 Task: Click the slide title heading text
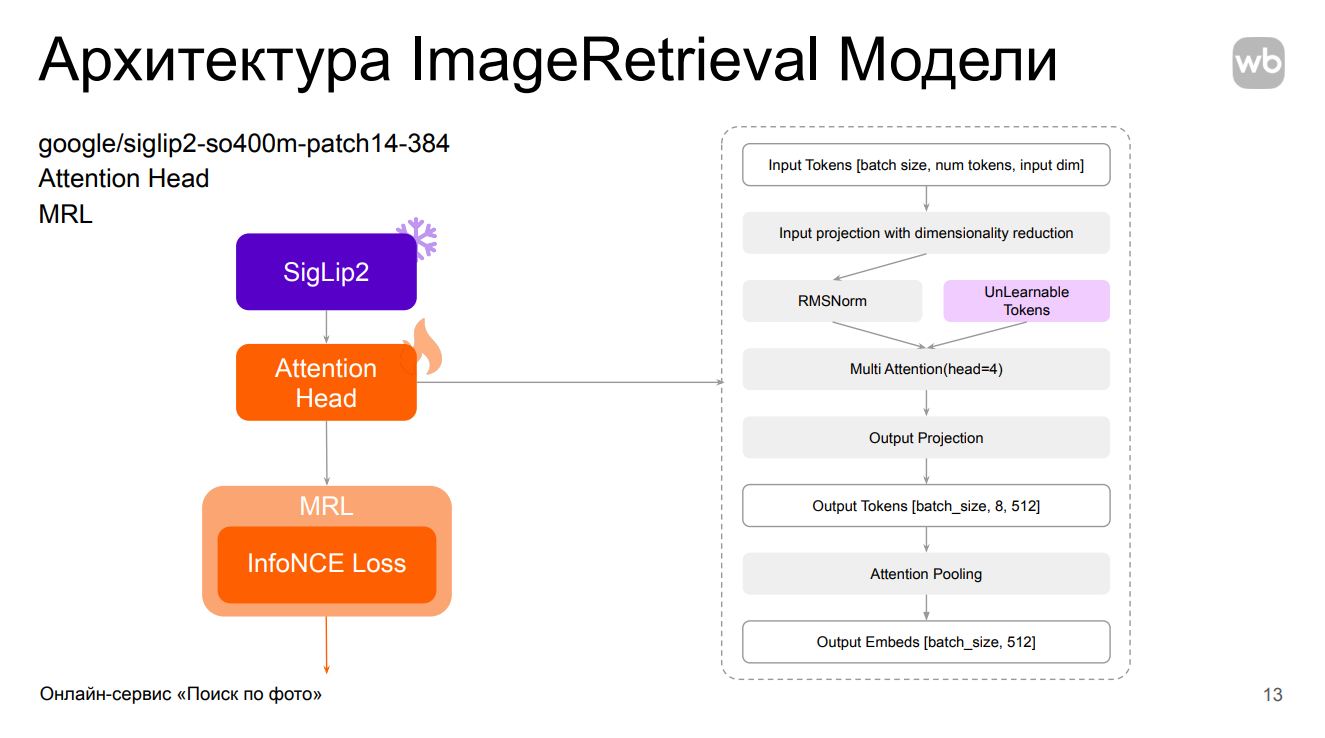click(x=548, y=60)
